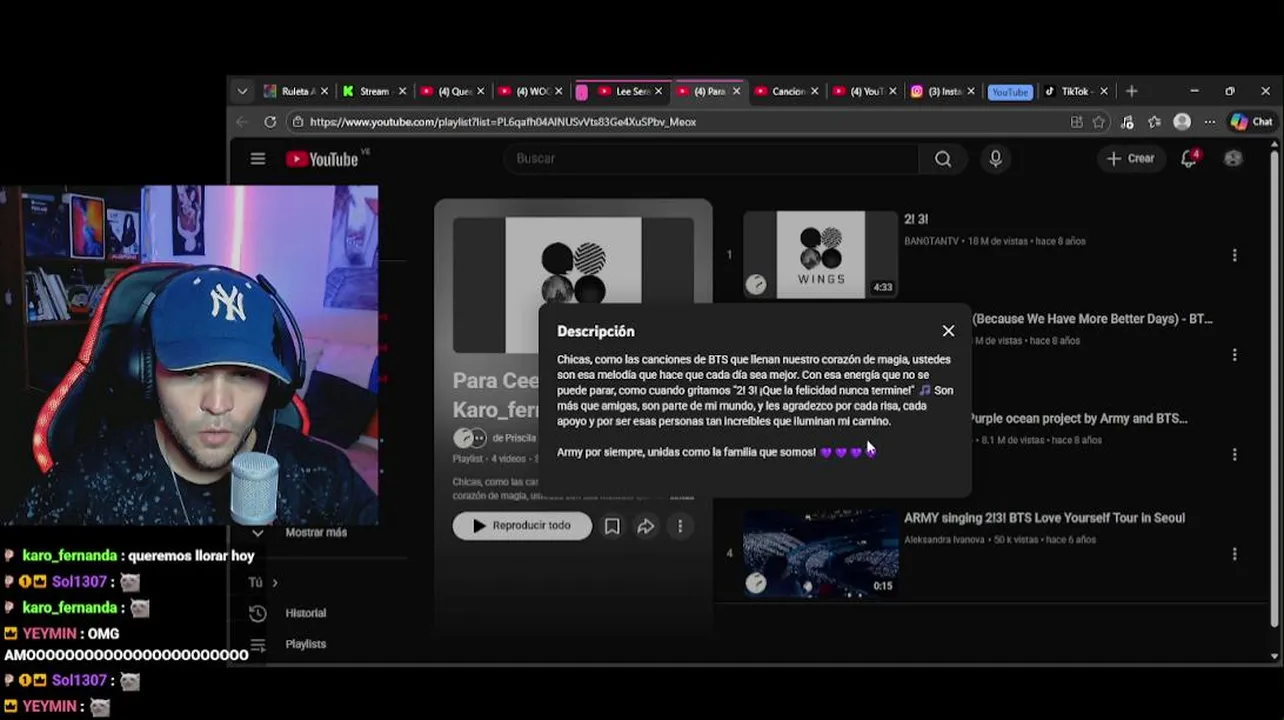The width and height of the screenshot is (1284, 720).
Task: Open the site info padlock icon
Action: coord(297,122)
